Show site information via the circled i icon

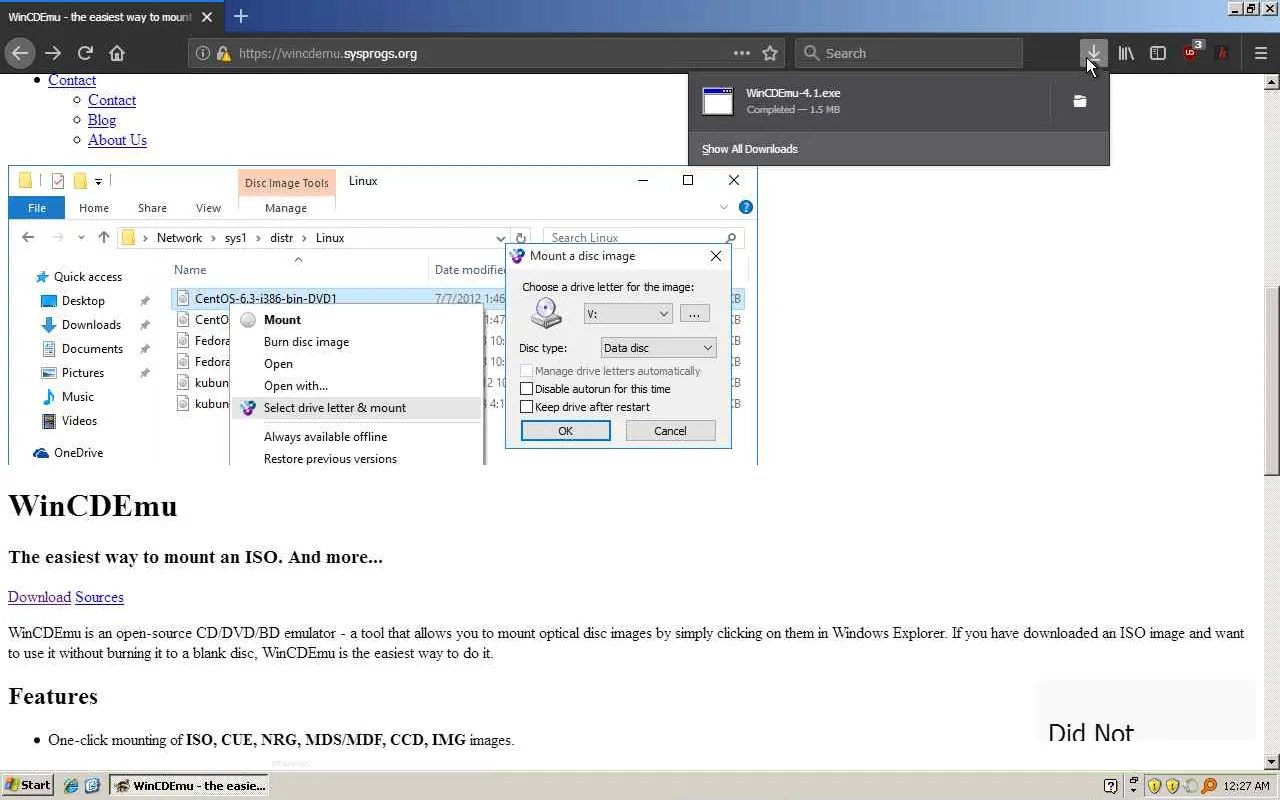pyautogui.click(x=202, y=53)
